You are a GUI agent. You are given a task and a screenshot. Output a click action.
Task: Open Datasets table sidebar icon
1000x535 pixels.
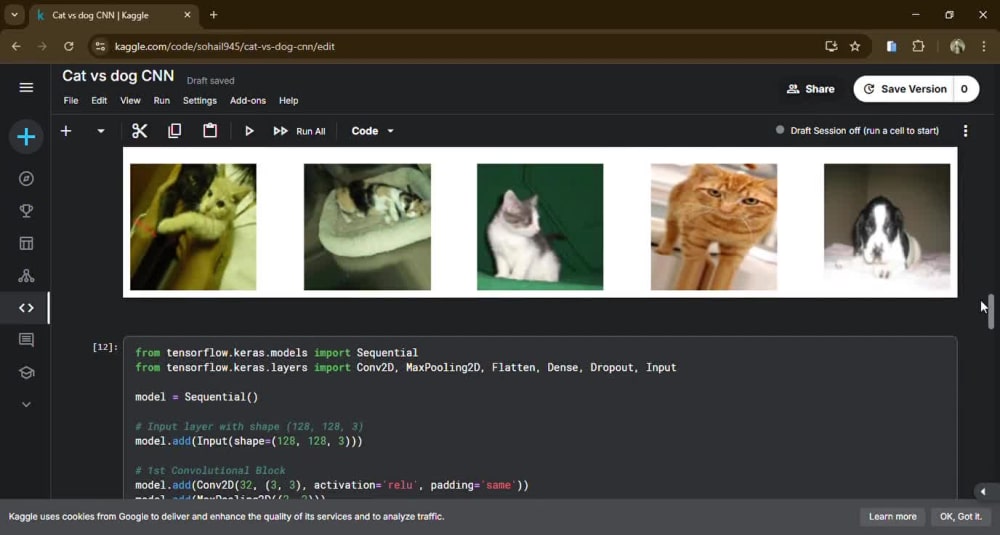click(26, 244)
